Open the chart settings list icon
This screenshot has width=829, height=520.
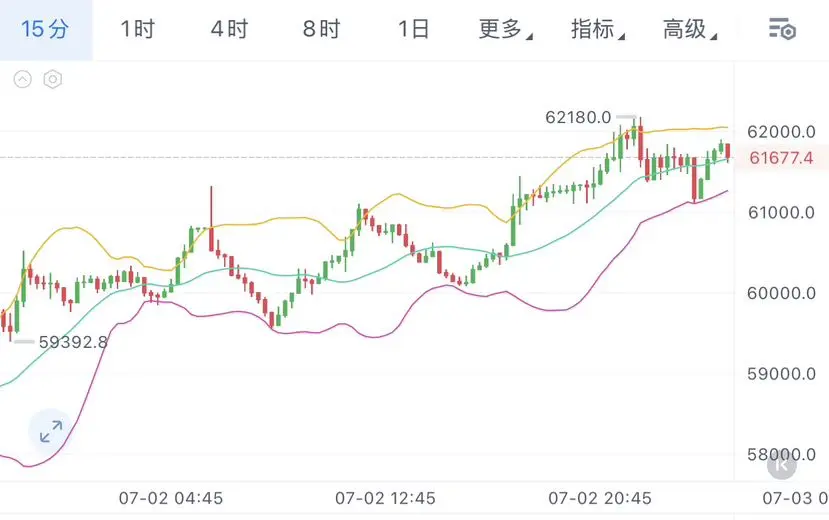coord(782,29)
